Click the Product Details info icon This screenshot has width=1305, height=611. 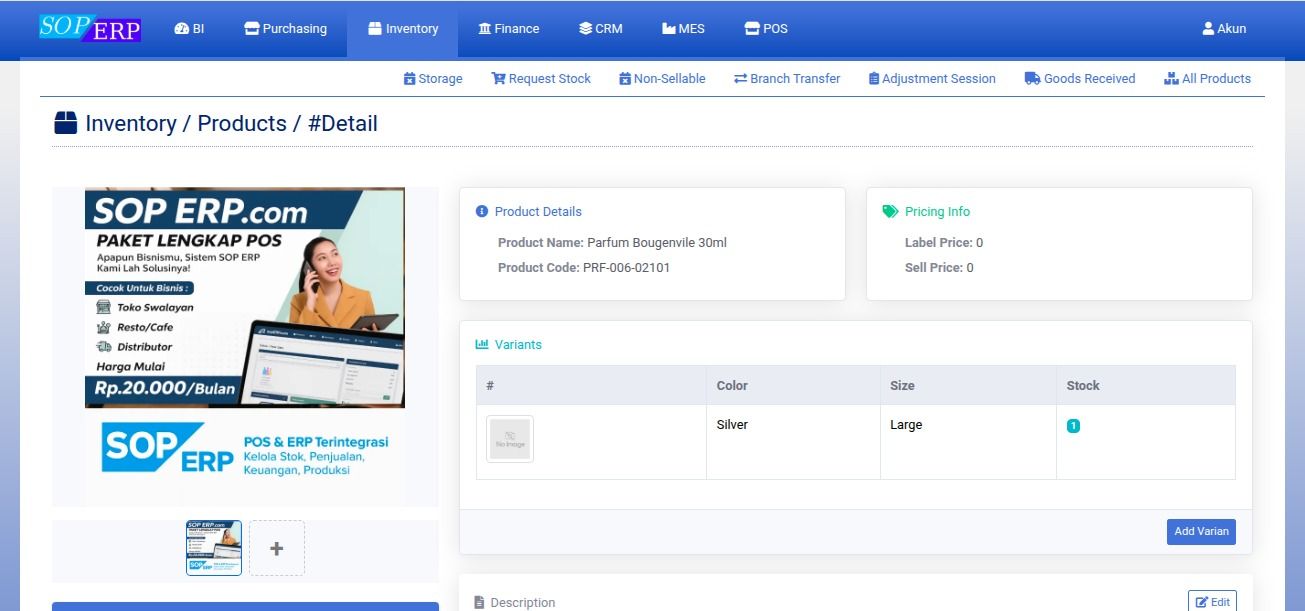coord(482,212)
